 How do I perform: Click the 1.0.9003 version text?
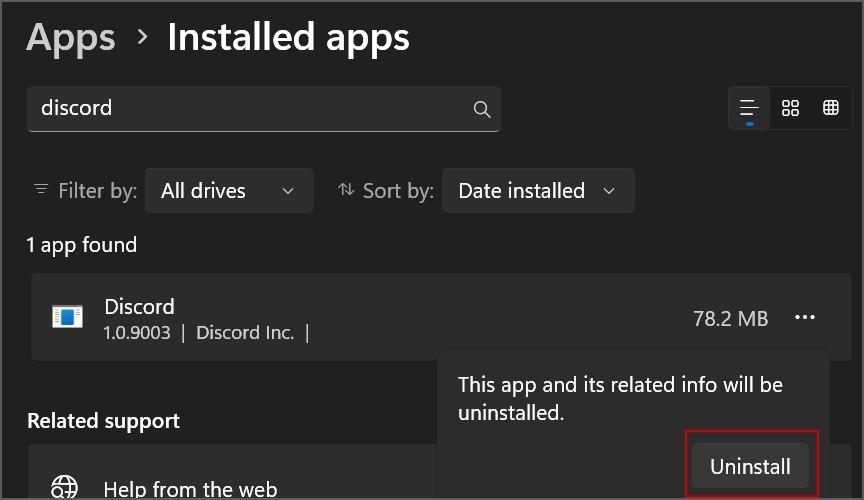click(137, 333)
